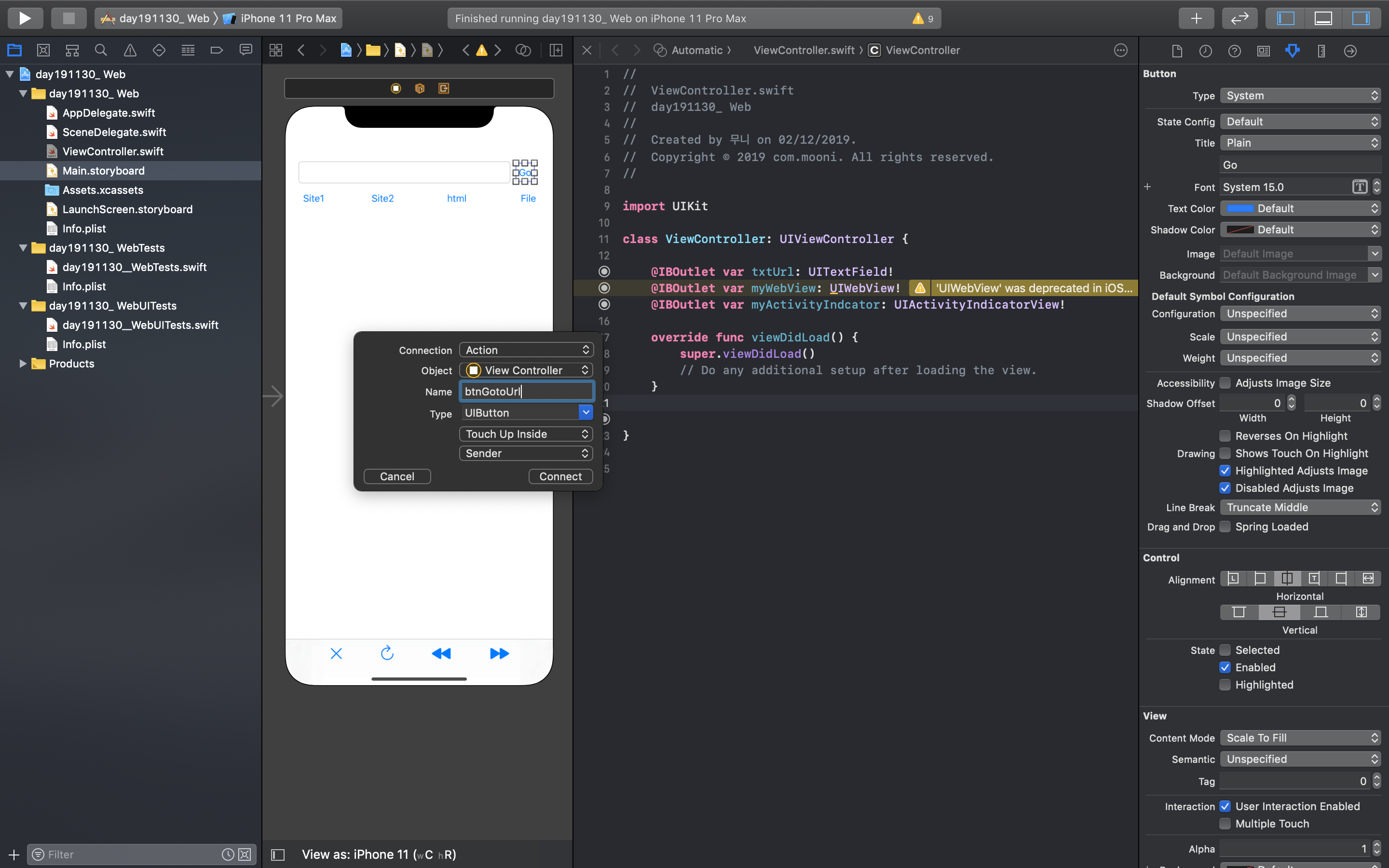Open the Library plus button
The image size is (1389, 868).
(1196, 18)
